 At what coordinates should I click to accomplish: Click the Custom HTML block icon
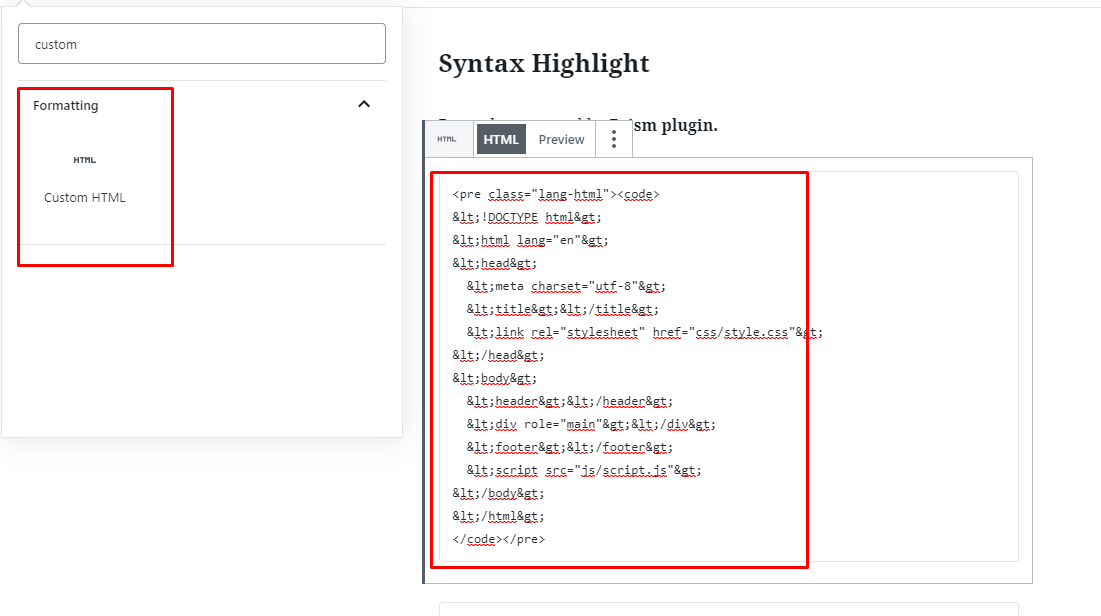point(85,160)
